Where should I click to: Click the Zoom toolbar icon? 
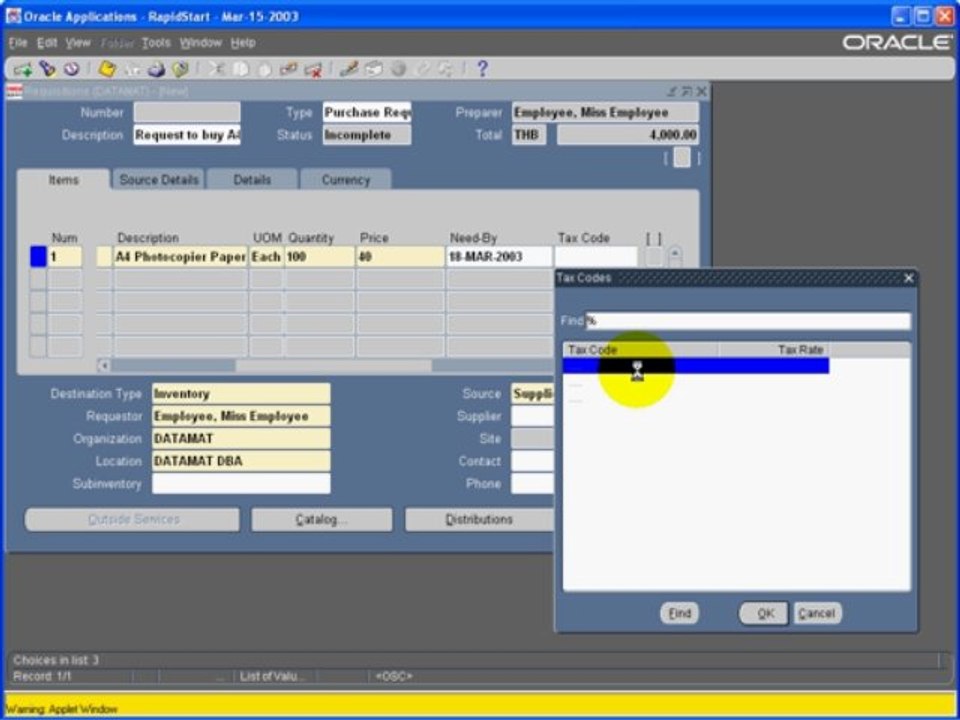tap(373, 69)
